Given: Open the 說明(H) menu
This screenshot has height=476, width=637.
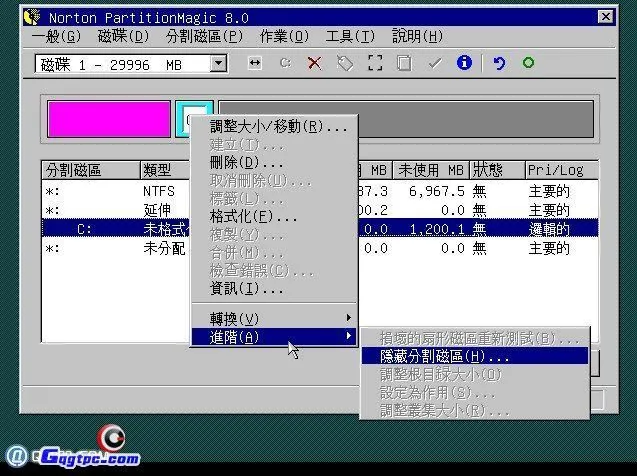Looking at the screenshot, I should [417, 37].
